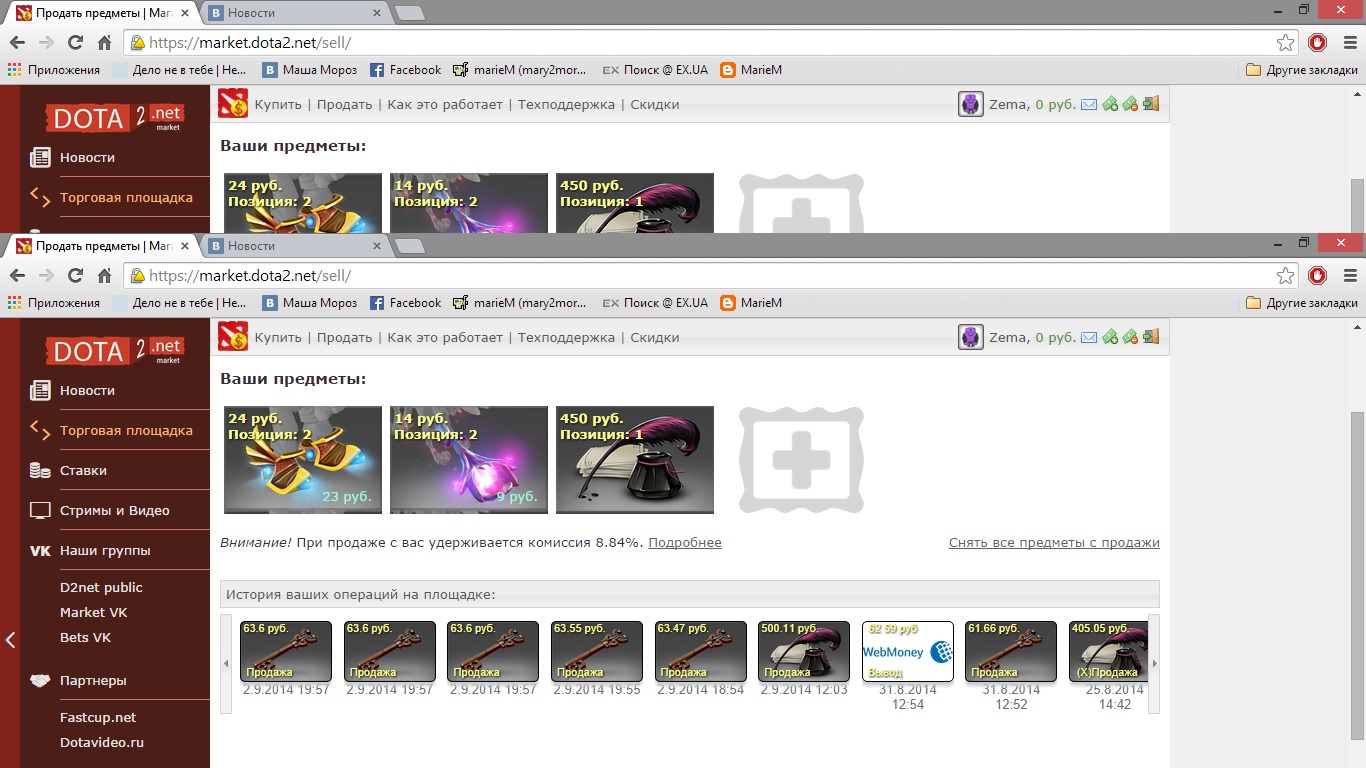Select 450 руб. item in lower window
The width and height of the screenshot is (1366, 768).
tap(635, 460)
